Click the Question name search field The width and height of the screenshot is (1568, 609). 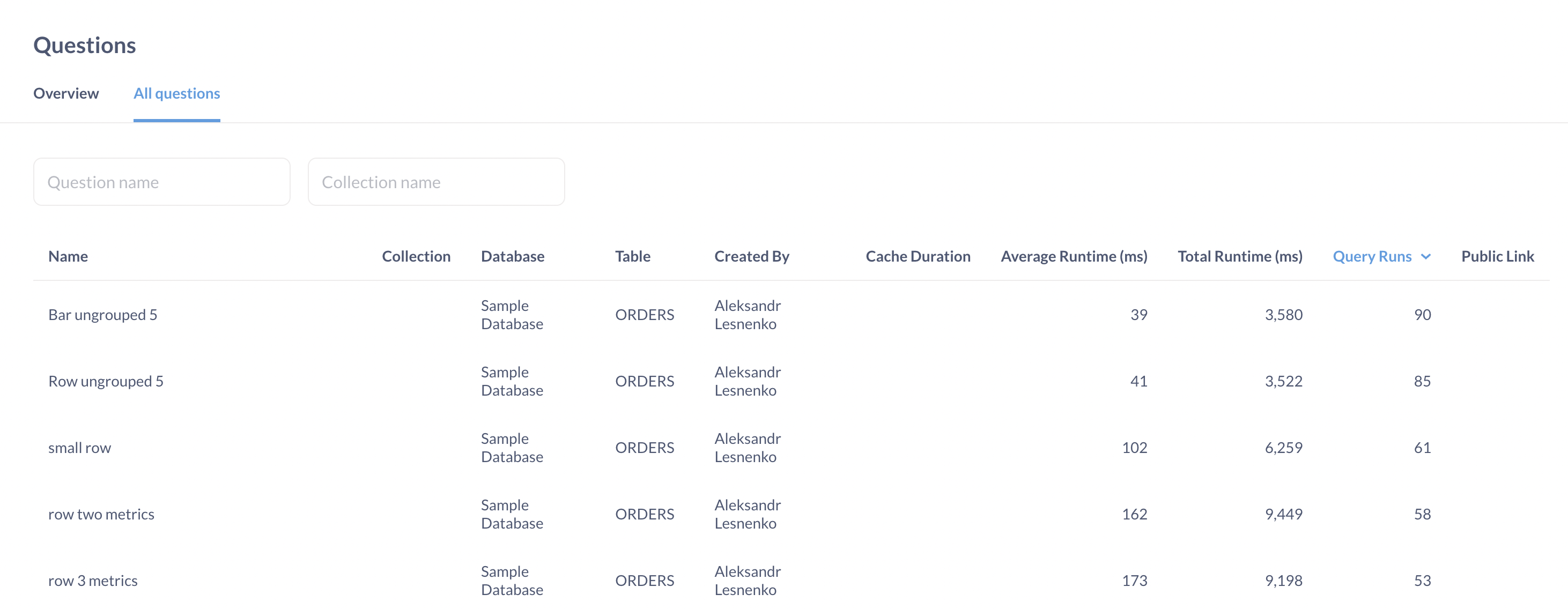tap(161, 181)
